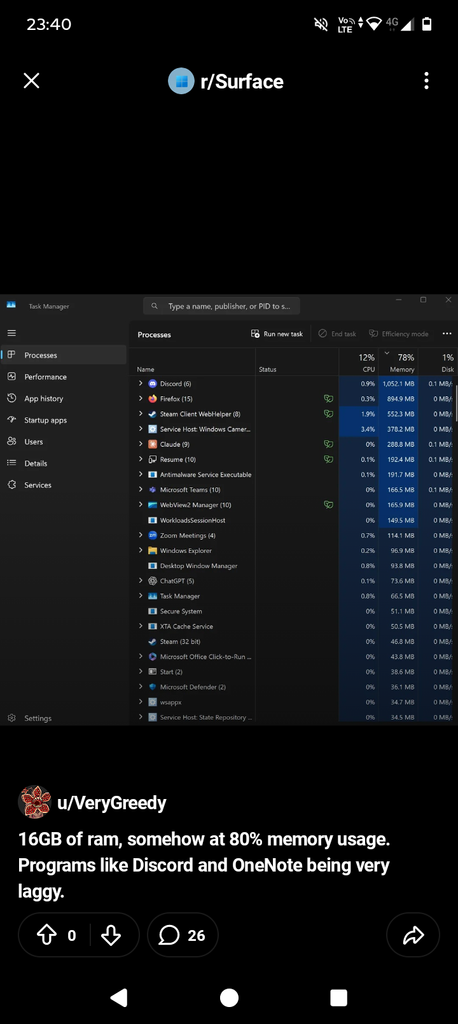Screen dimensions: 458x1024
Task: Switch to the Details tab
Action: coord(64,463)
